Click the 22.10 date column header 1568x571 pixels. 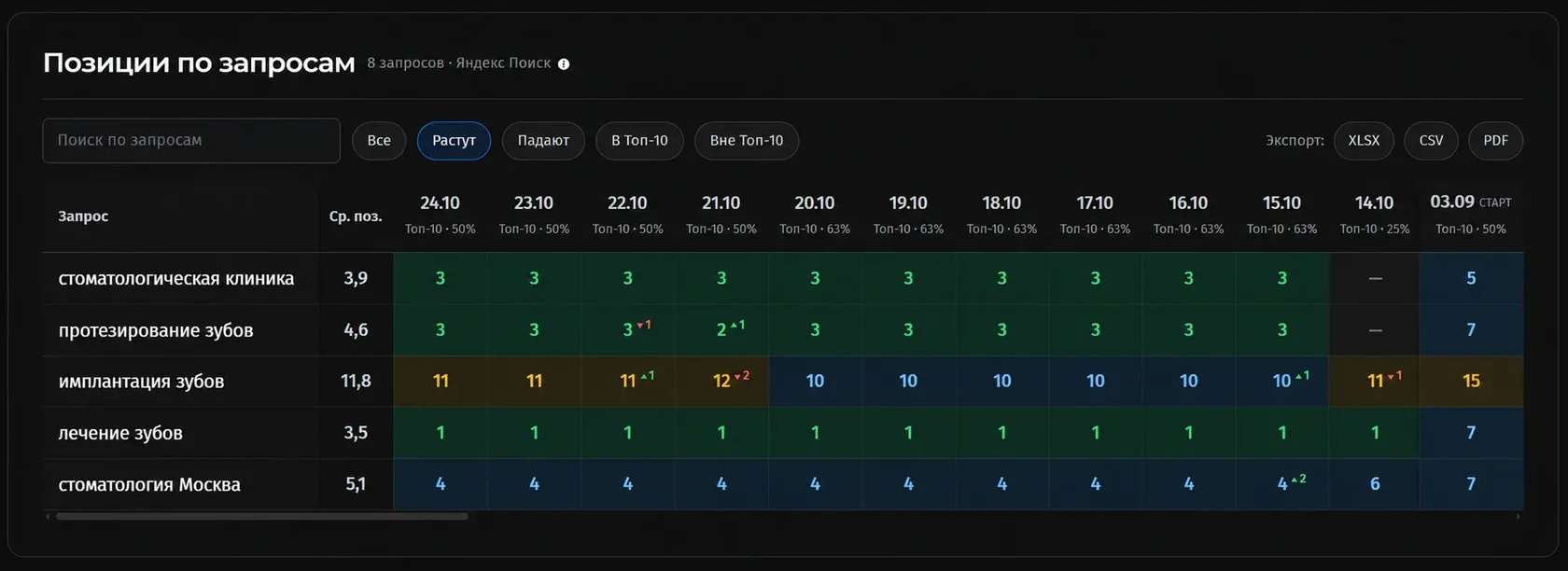(627, 215)
